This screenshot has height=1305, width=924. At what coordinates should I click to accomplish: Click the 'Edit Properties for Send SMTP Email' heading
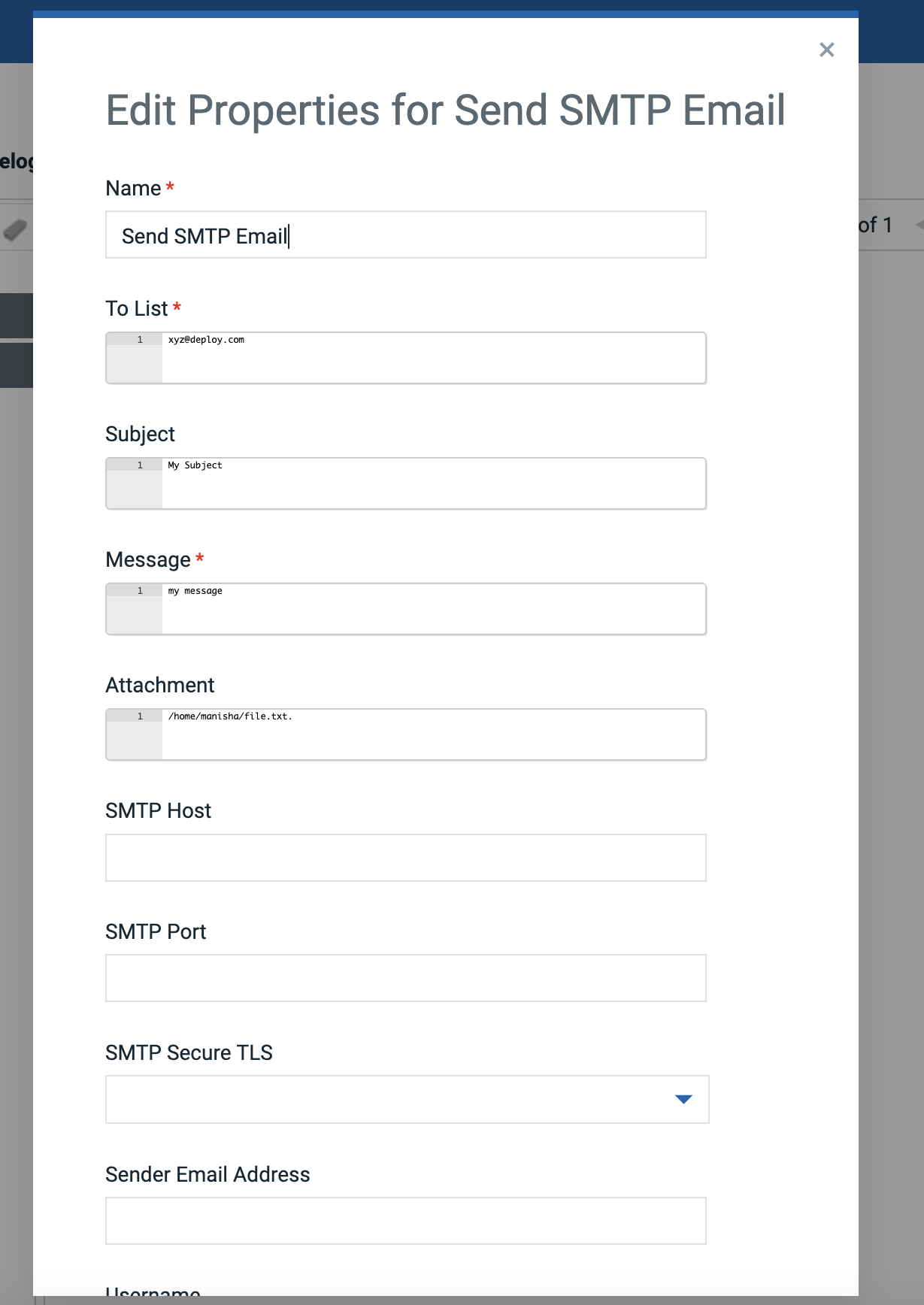point(445,111)
